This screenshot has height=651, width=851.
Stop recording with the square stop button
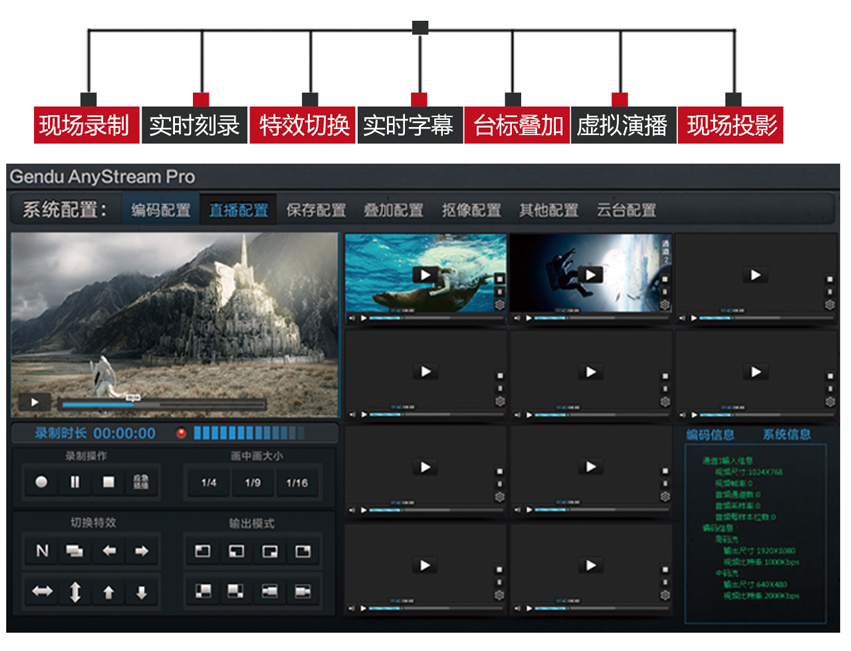click(x=109, y=482)
